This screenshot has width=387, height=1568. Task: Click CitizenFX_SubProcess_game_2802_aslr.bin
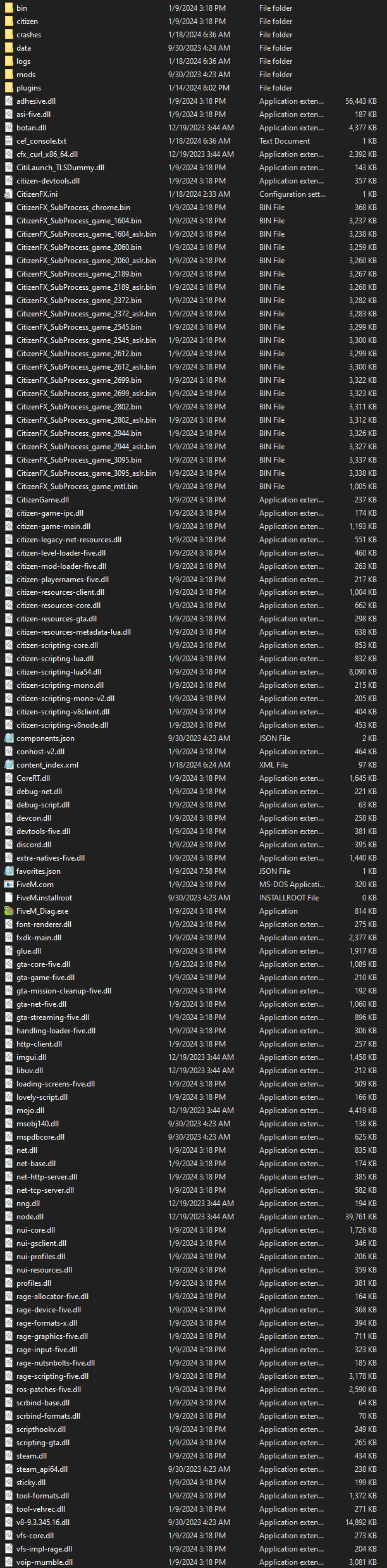click(87, 420)
